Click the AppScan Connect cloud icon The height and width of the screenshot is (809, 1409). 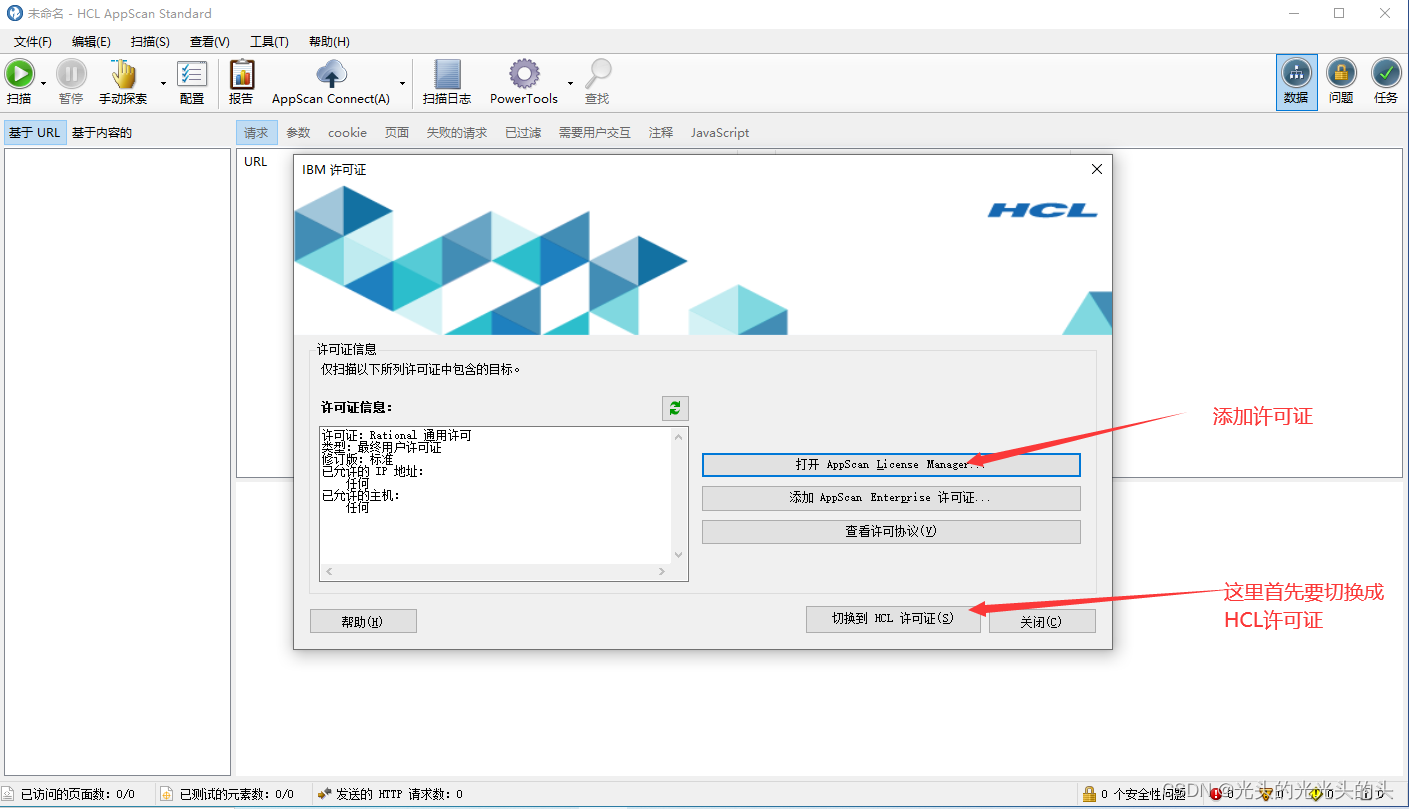pos(331,74)
